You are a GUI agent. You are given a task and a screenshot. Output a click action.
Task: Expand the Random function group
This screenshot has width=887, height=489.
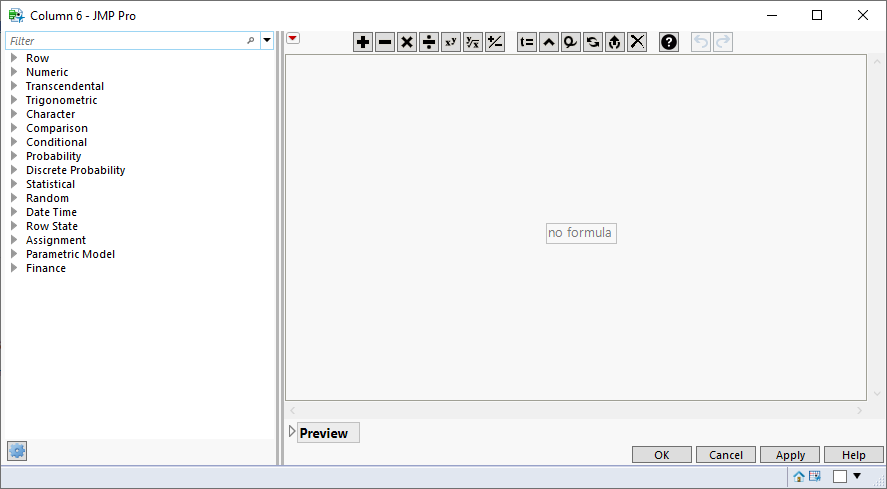14,198
